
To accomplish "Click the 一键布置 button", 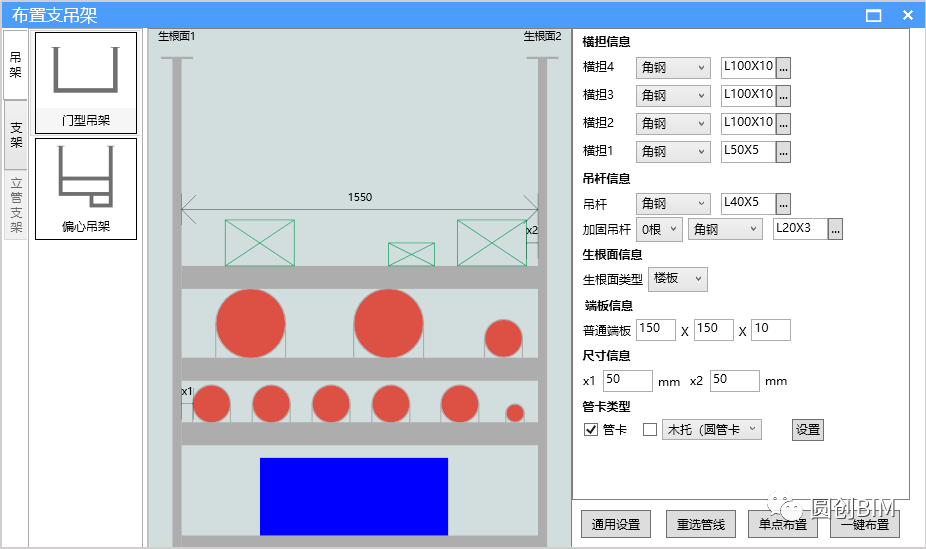I will (x=865, y=524).
